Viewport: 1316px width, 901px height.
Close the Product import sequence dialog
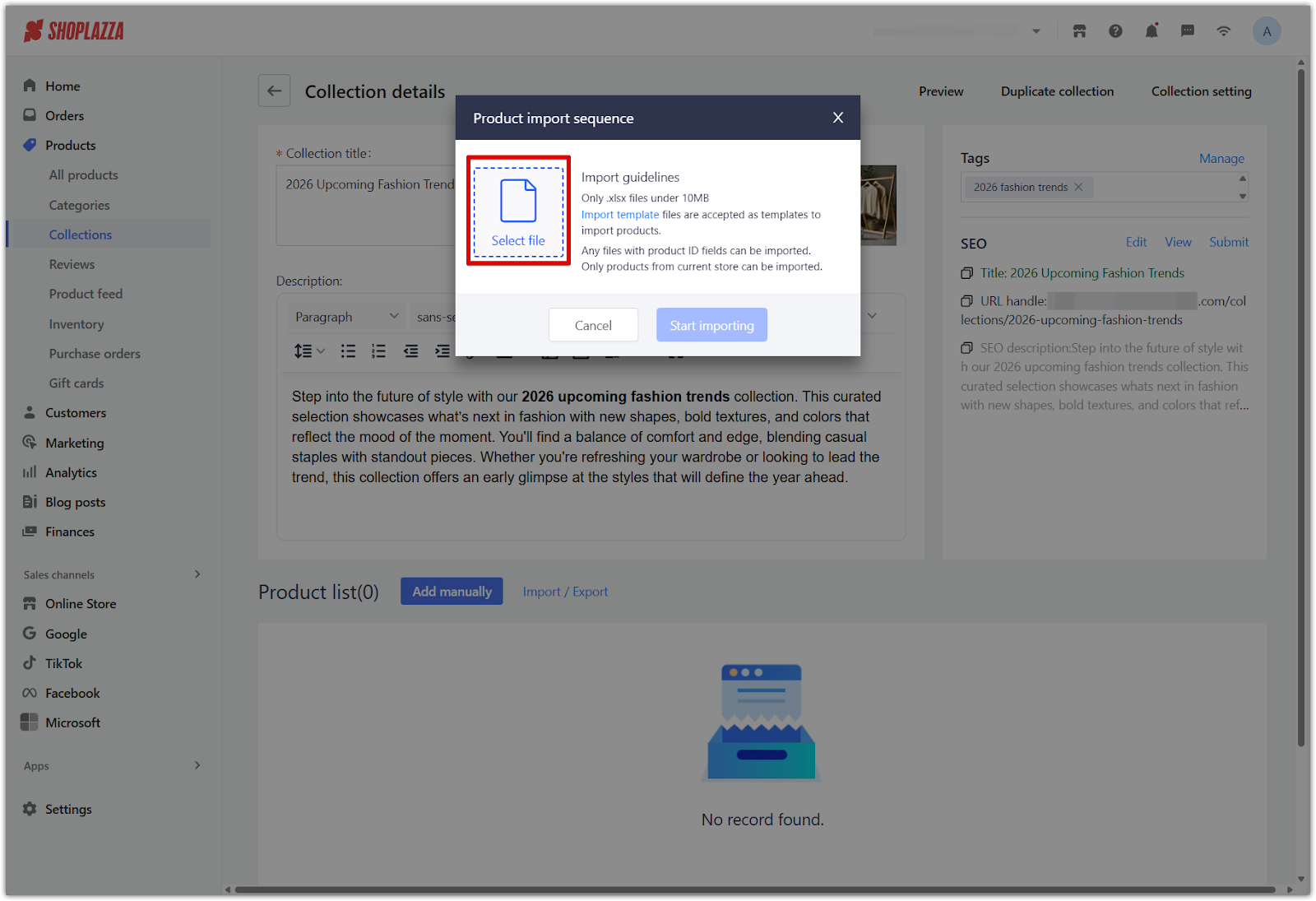click(837, 118)
